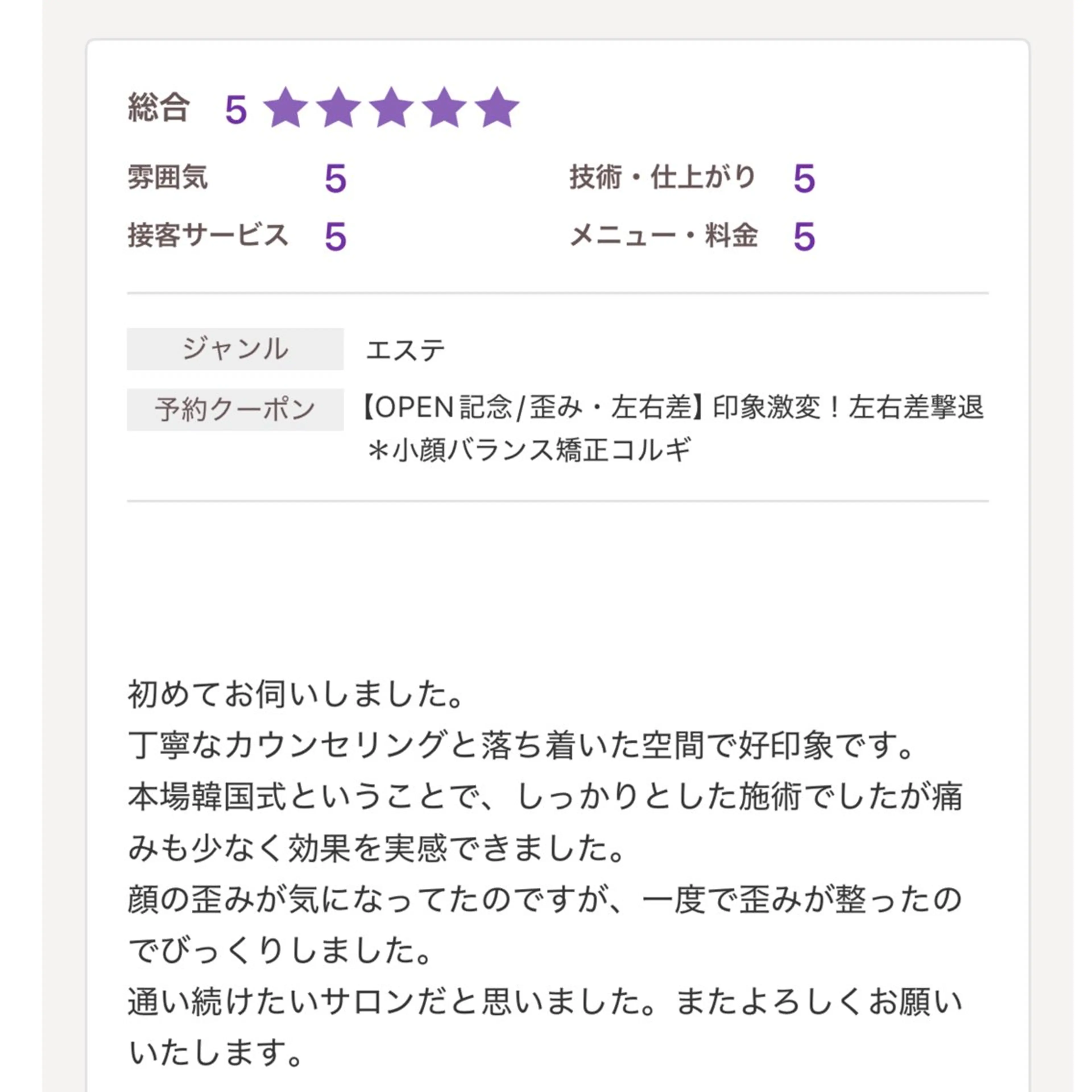Click the 予約クーポン header cell
This screenshot has width=1092, height=1092.
pyautogui.click(x=235, y=409)
